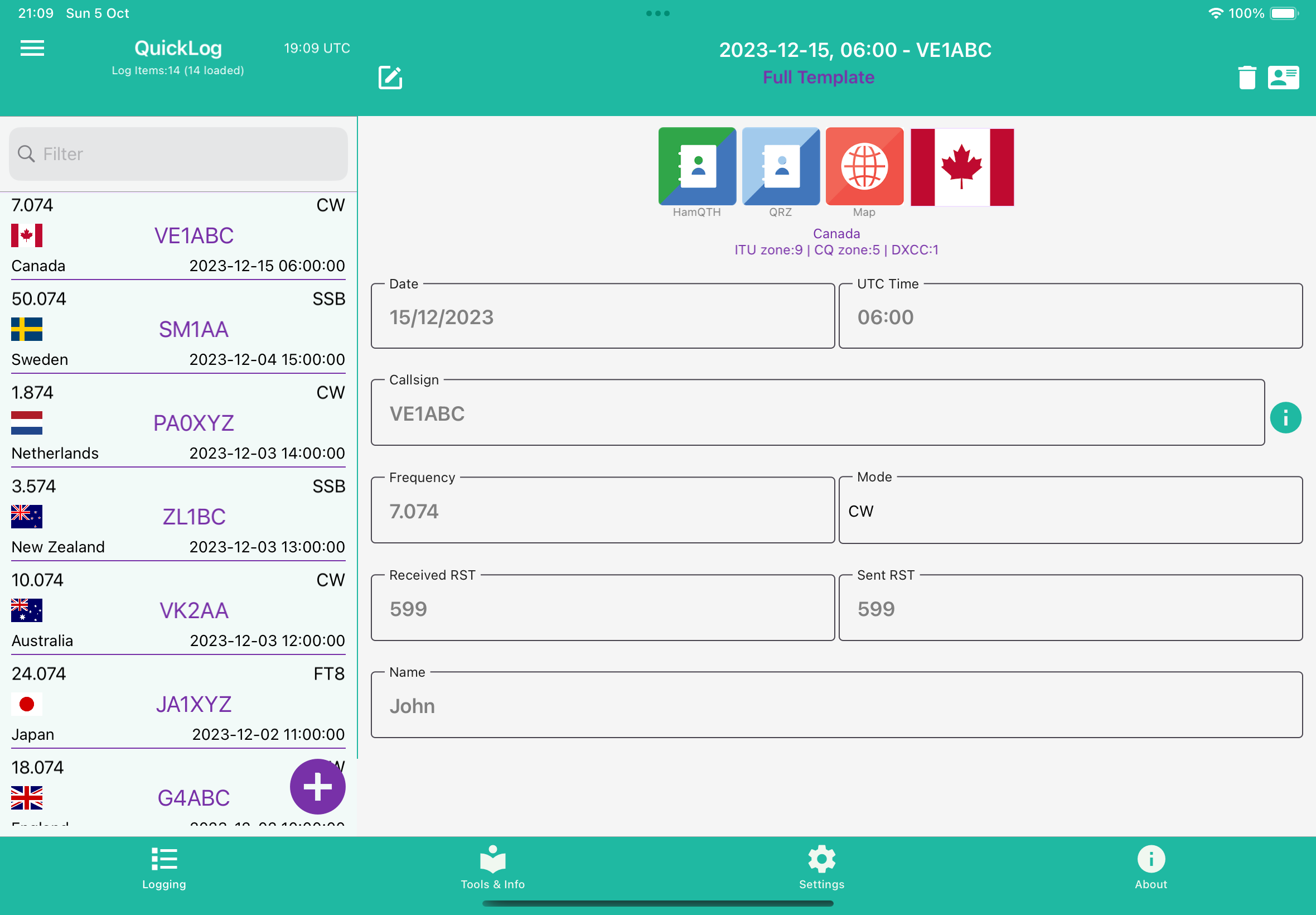1316x915 pixels.
Task: Click the large Canada flag image
Action: [x=962, y=167]
